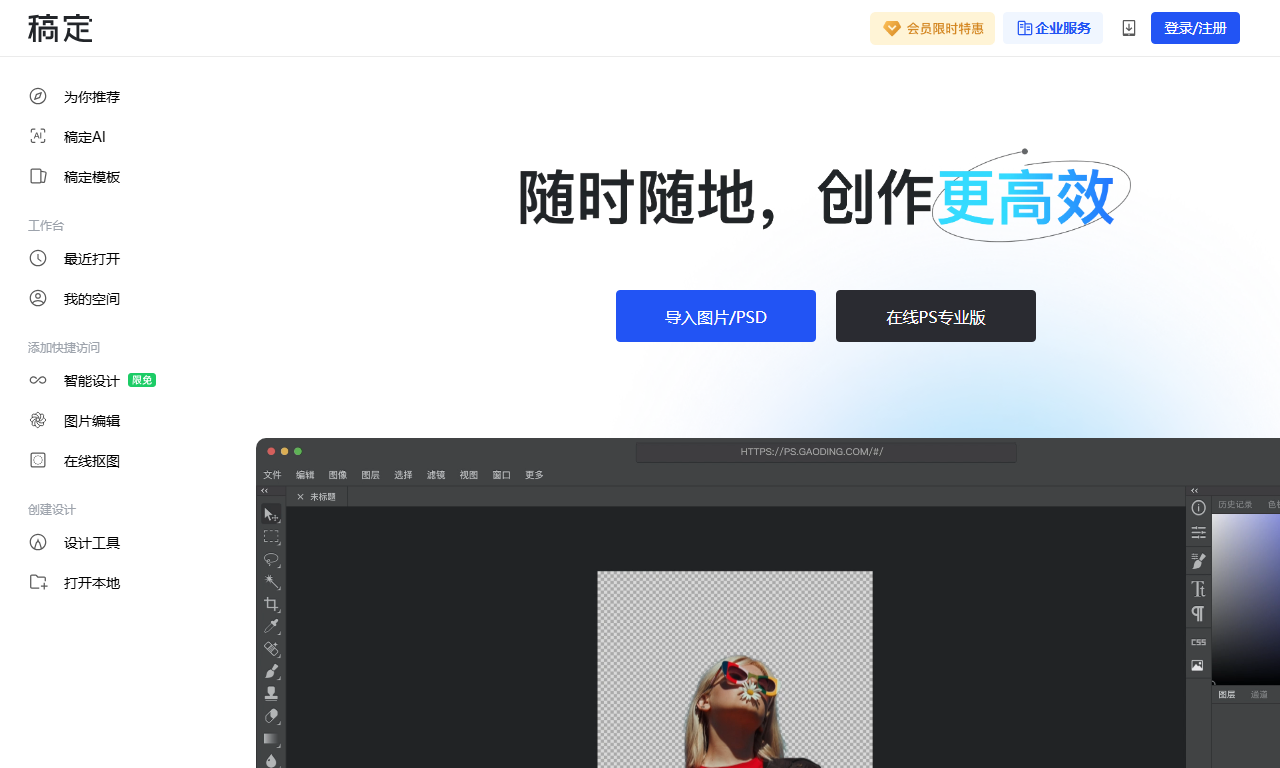
Task: Switch to the 历史记录 panel tab
Action: point(1235,505)
